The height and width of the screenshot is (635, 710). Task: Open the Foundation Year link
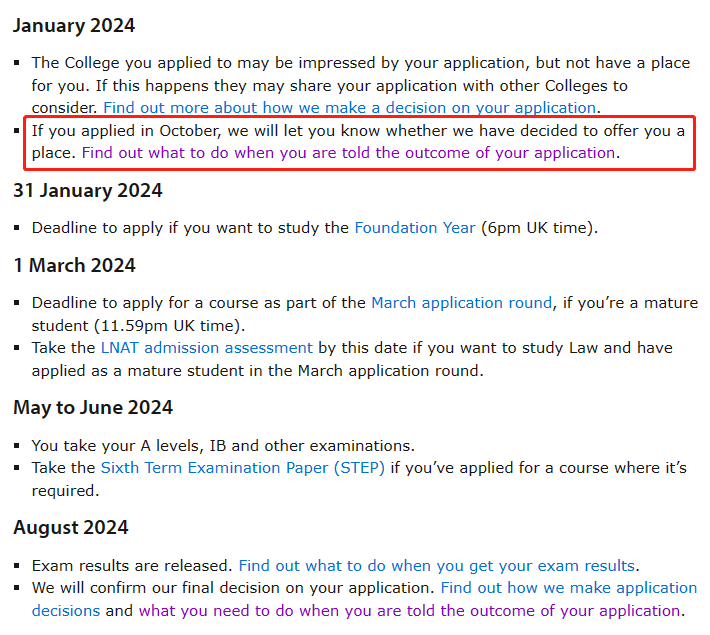pos(415,228)
